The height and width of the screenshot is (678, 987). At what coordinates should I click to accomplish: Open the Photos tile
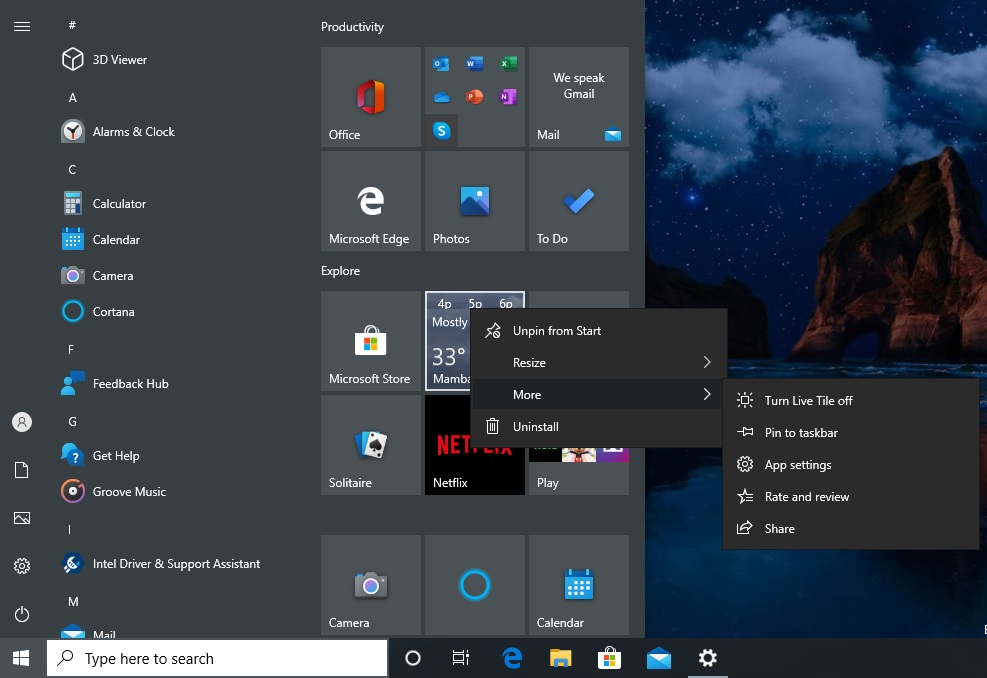[x=474, y=200]
